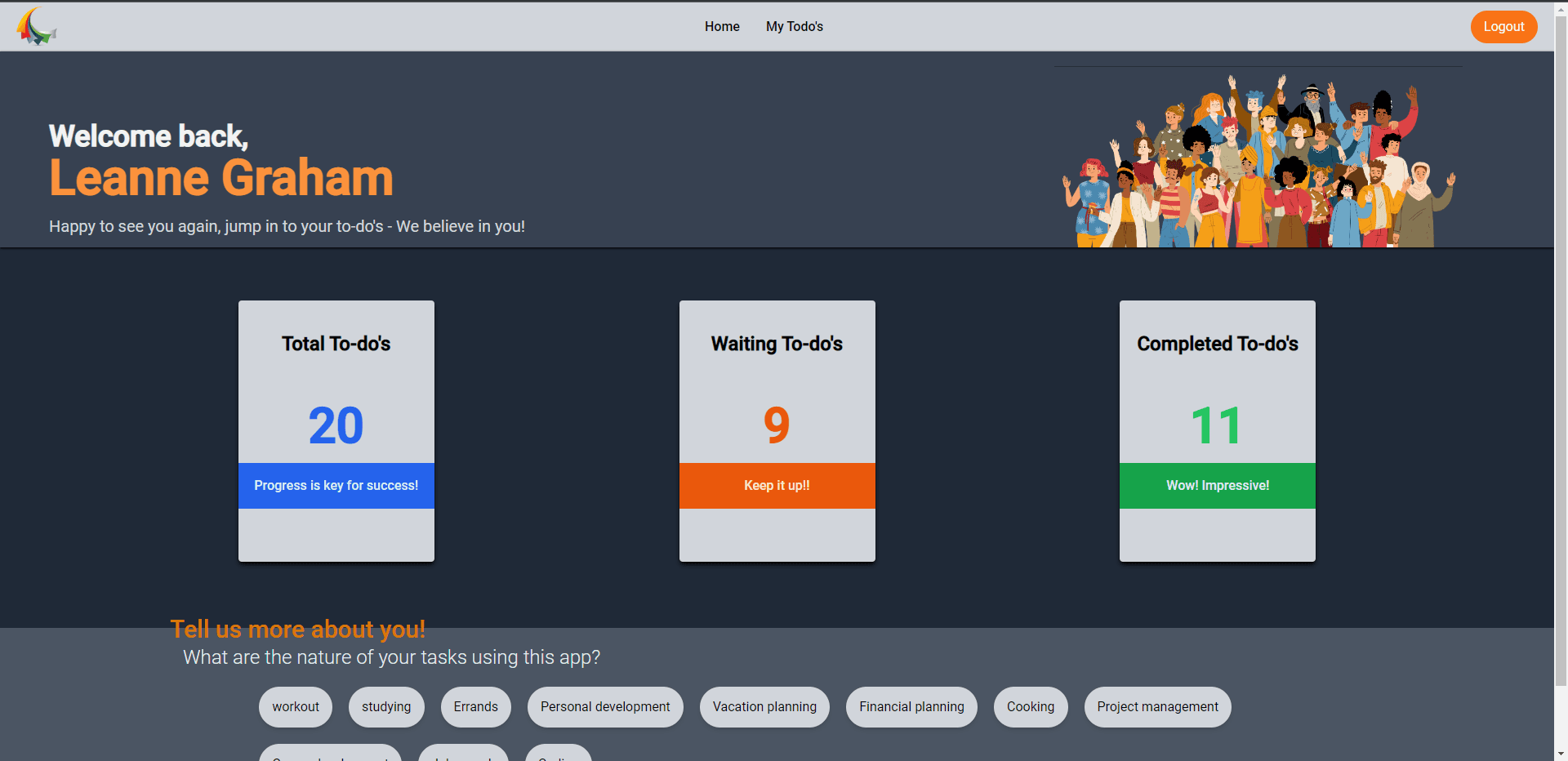Screen dimensions: 1568x761
Task: Select the Financial planning tag
Action: click(911, 706)
